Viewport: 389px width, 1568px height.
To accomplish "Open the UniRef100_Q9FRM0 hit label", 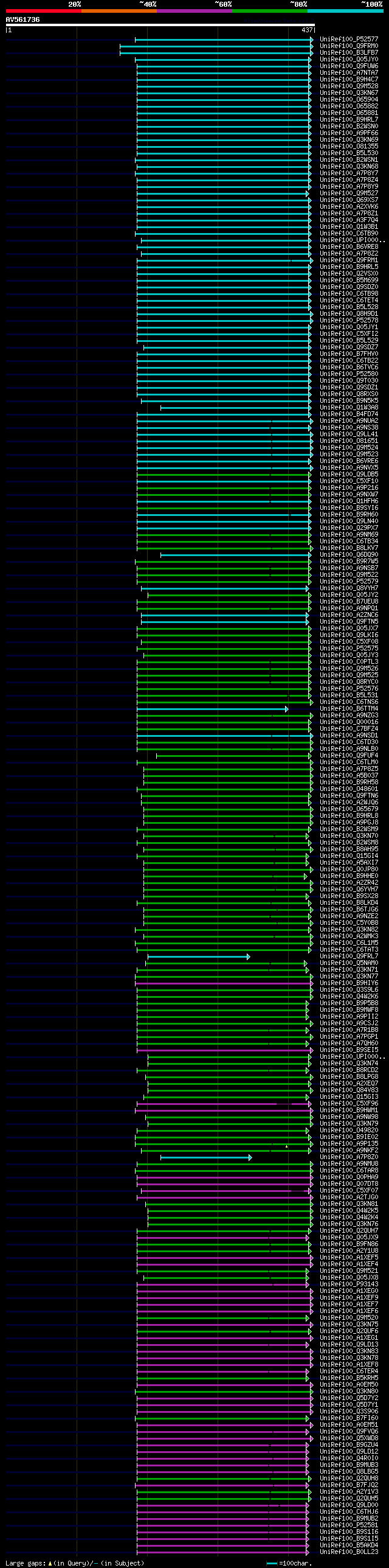I will 349,46.
